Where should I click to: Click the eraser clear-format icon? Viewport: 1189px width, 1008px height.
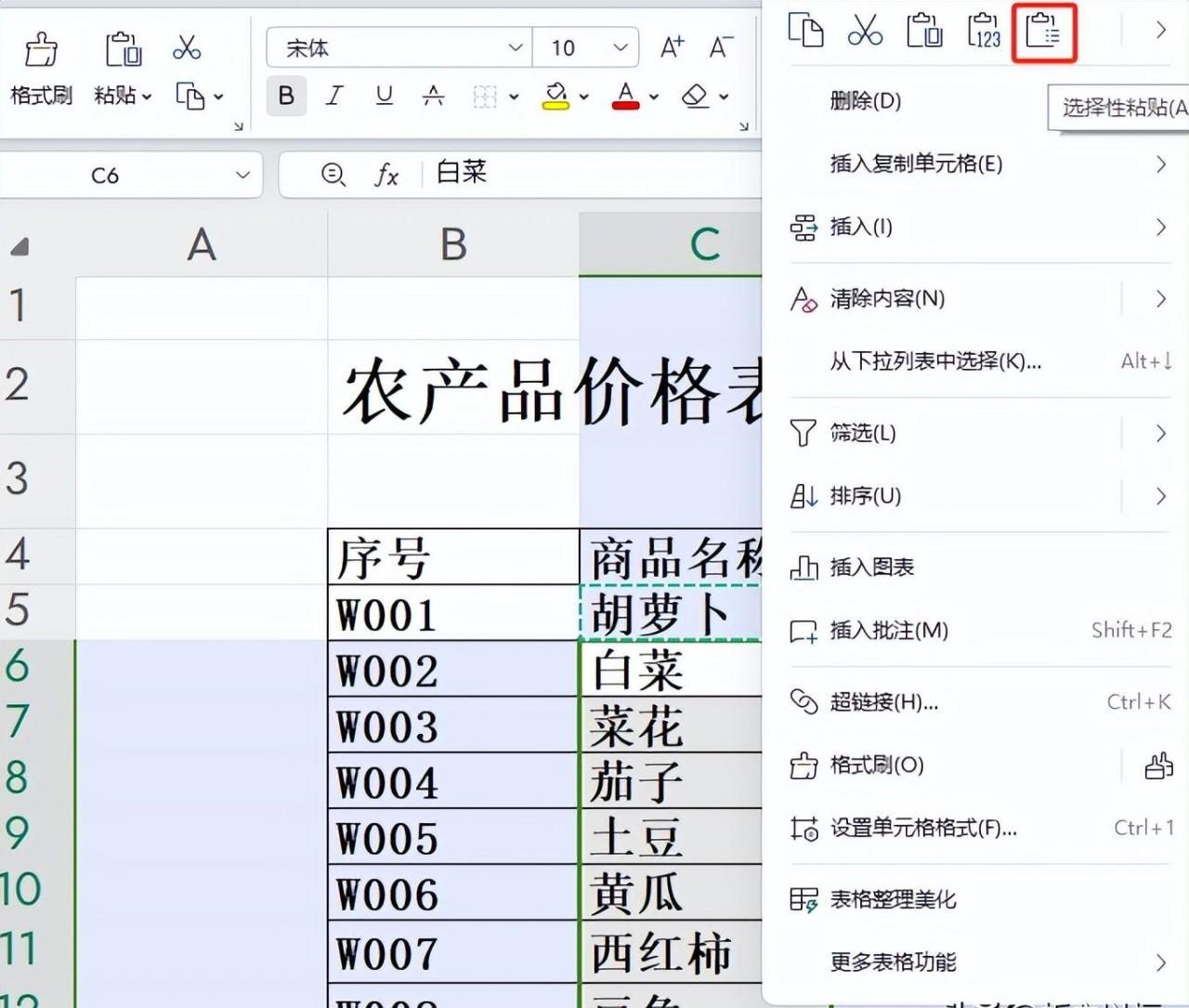(x=696, y=96)
